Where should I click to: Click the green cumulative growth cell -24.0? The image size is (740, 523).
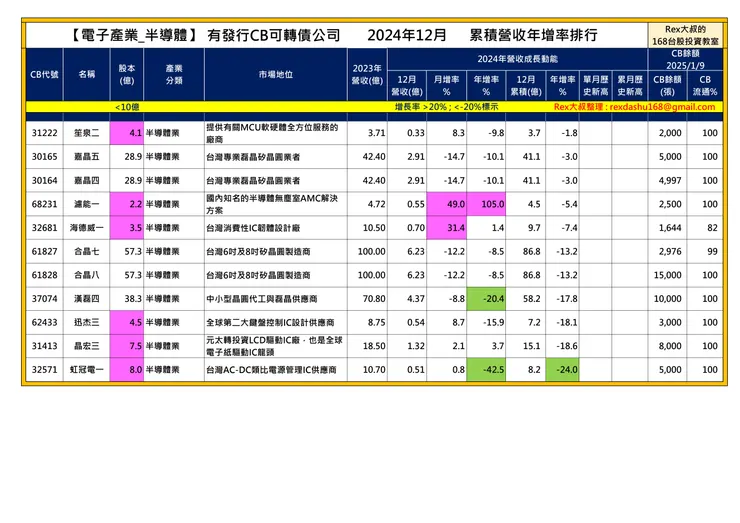pyautogui.click(x=563, y=370)
